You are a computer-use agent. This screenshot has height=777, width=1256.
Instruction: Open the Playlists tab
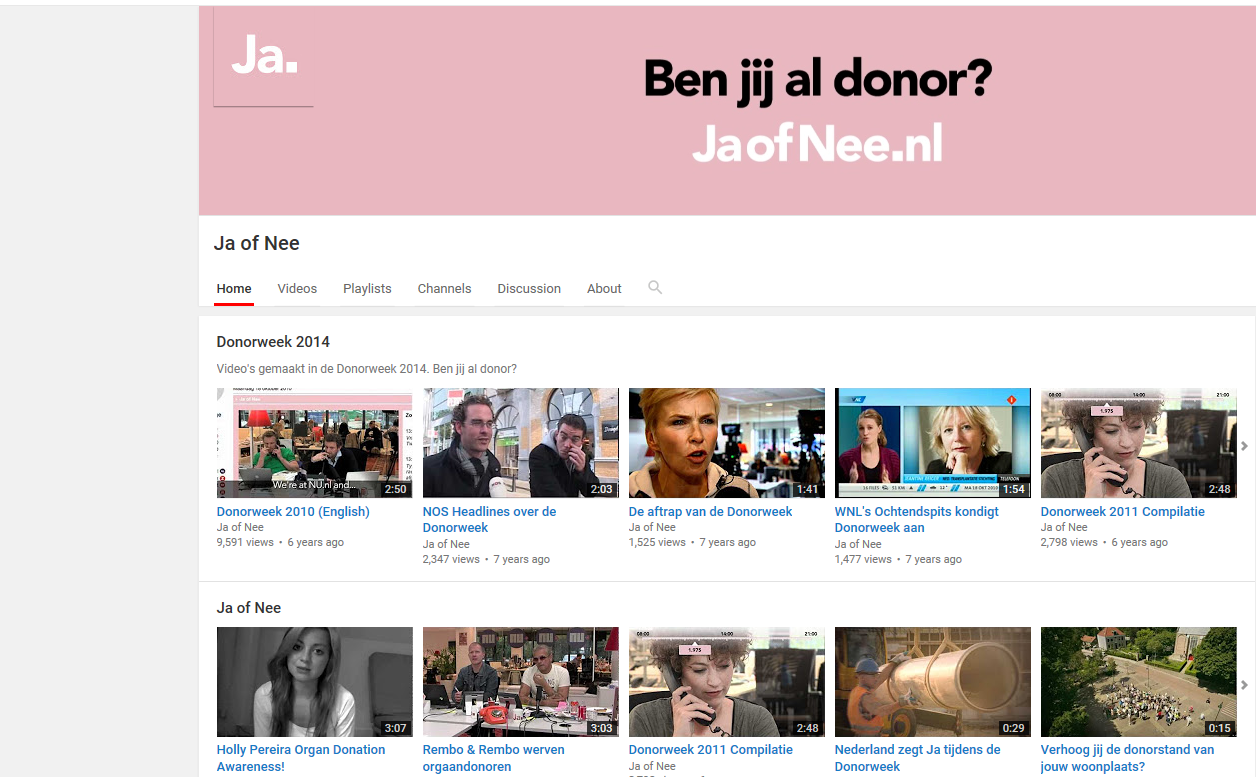coord(367,289)
